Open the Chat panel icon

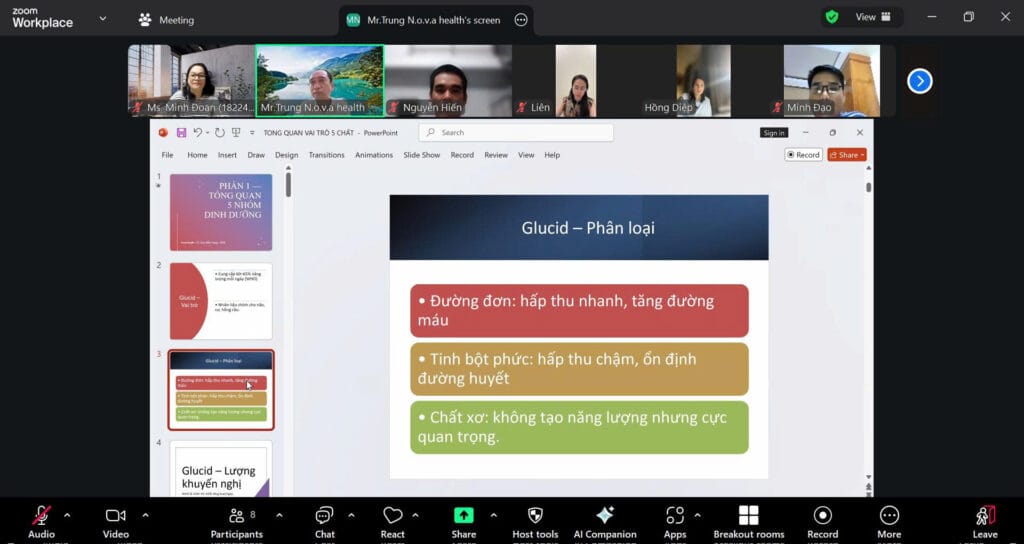click(324, 516)
